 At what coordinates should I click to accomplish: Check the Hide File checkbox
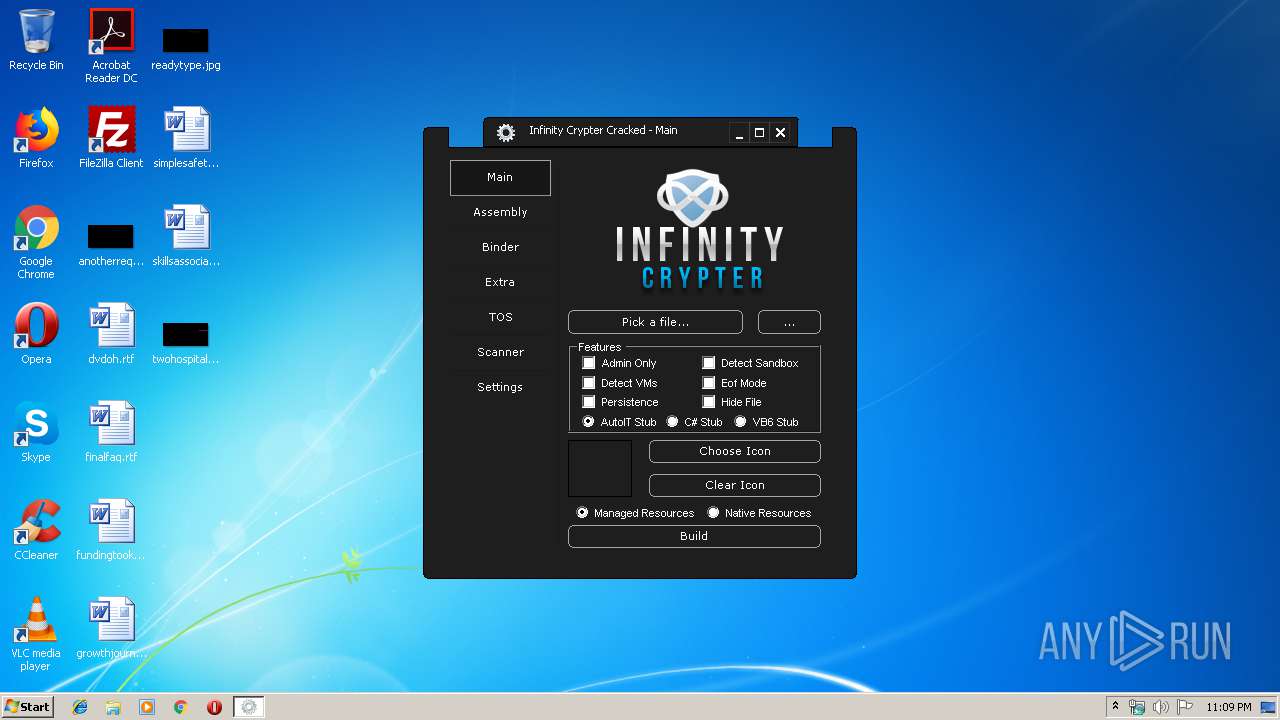tap(709, 402)
